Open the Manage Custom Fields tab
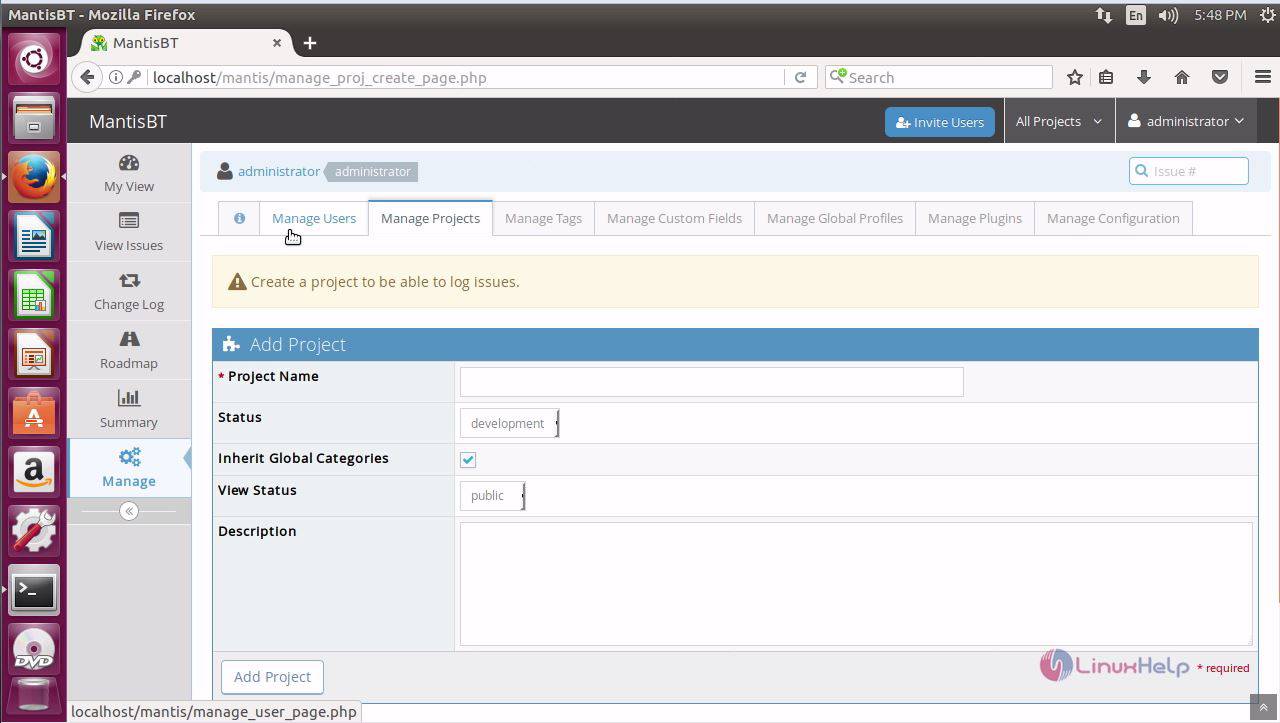The height and width of the screenshot is (723, 1280). 674,218
